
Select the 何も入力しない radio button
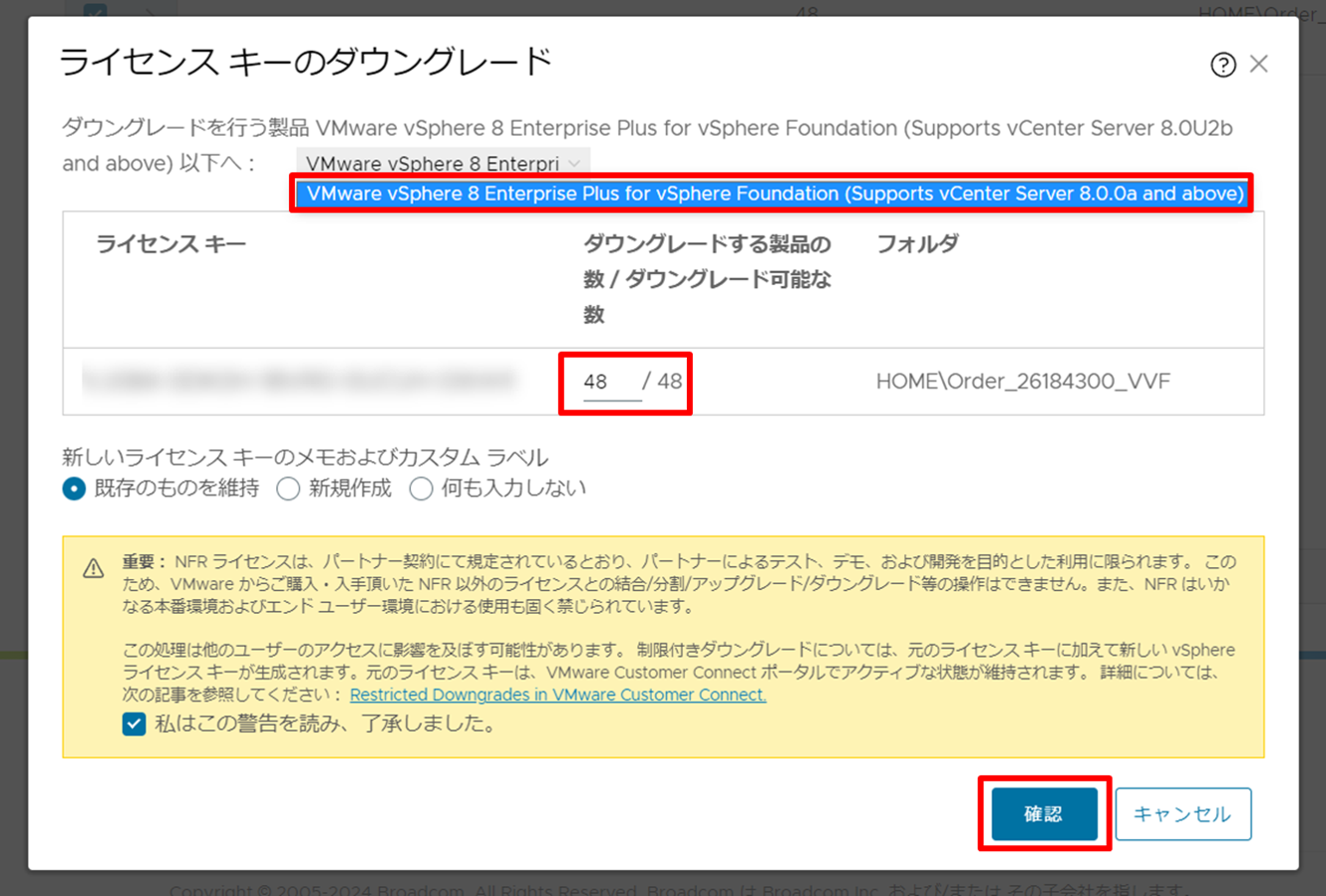pyautogui.click(x=421, y=489)
